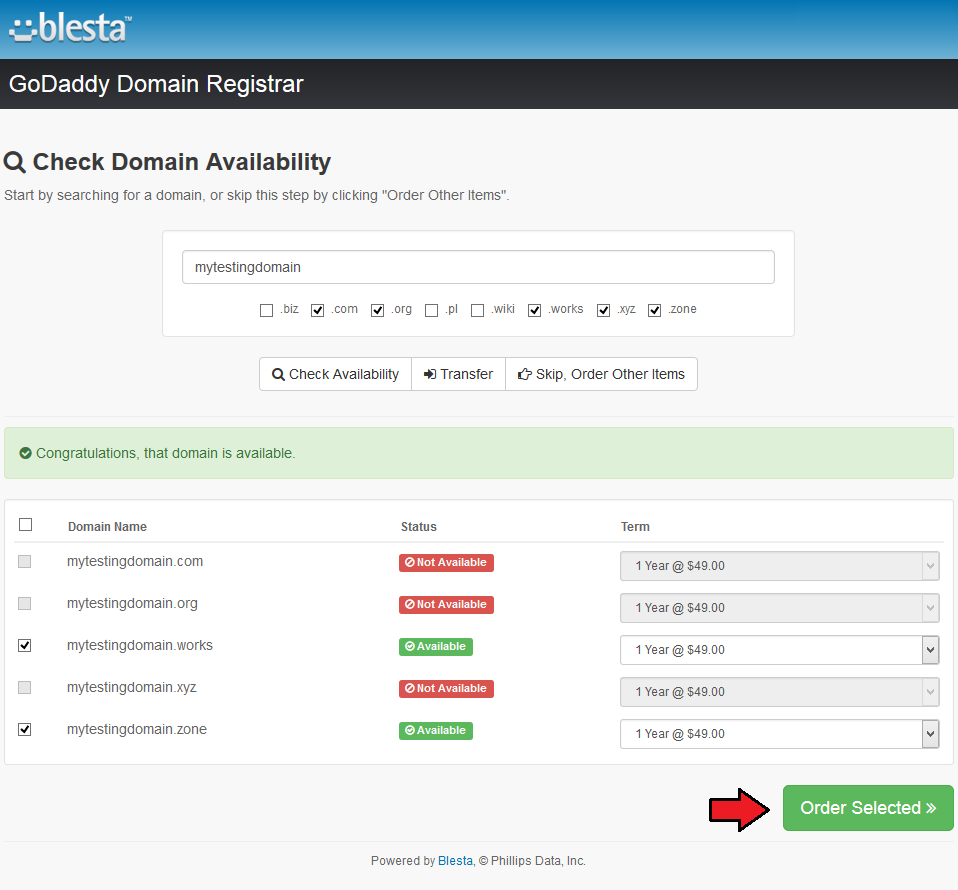Click the mytestingdomain.com domain name

tap(135, 561)
